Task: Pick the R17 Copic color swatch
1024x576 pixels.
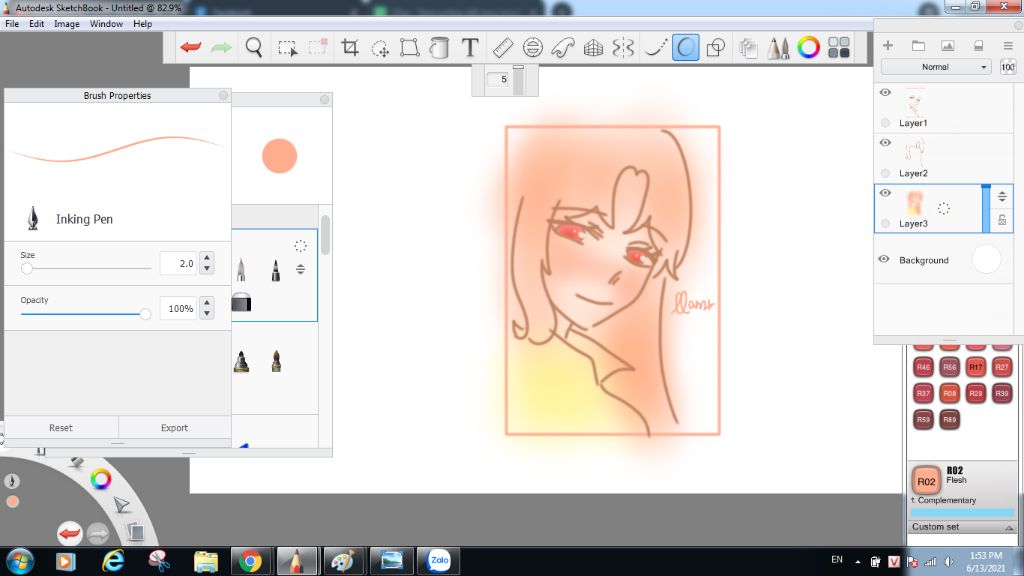Action: pyautogui.click(x=976, y=367)
